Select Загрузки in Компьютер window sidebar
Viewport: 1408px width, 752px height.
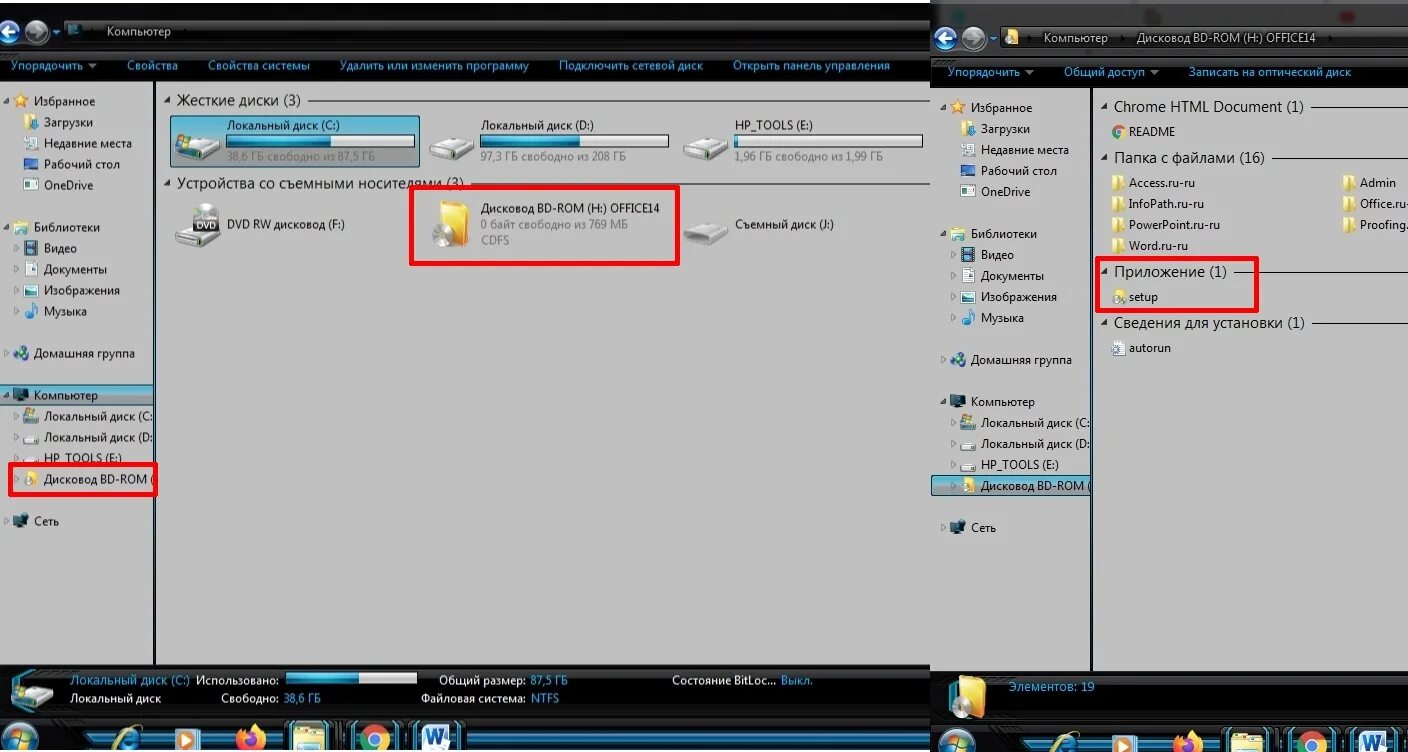tap(58, 122)
